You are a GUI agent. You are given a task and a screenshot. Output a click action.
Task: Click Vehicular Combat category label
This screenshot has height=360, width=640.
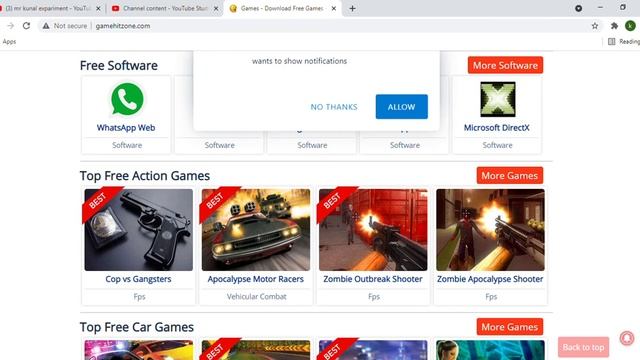tap(256, 297)
